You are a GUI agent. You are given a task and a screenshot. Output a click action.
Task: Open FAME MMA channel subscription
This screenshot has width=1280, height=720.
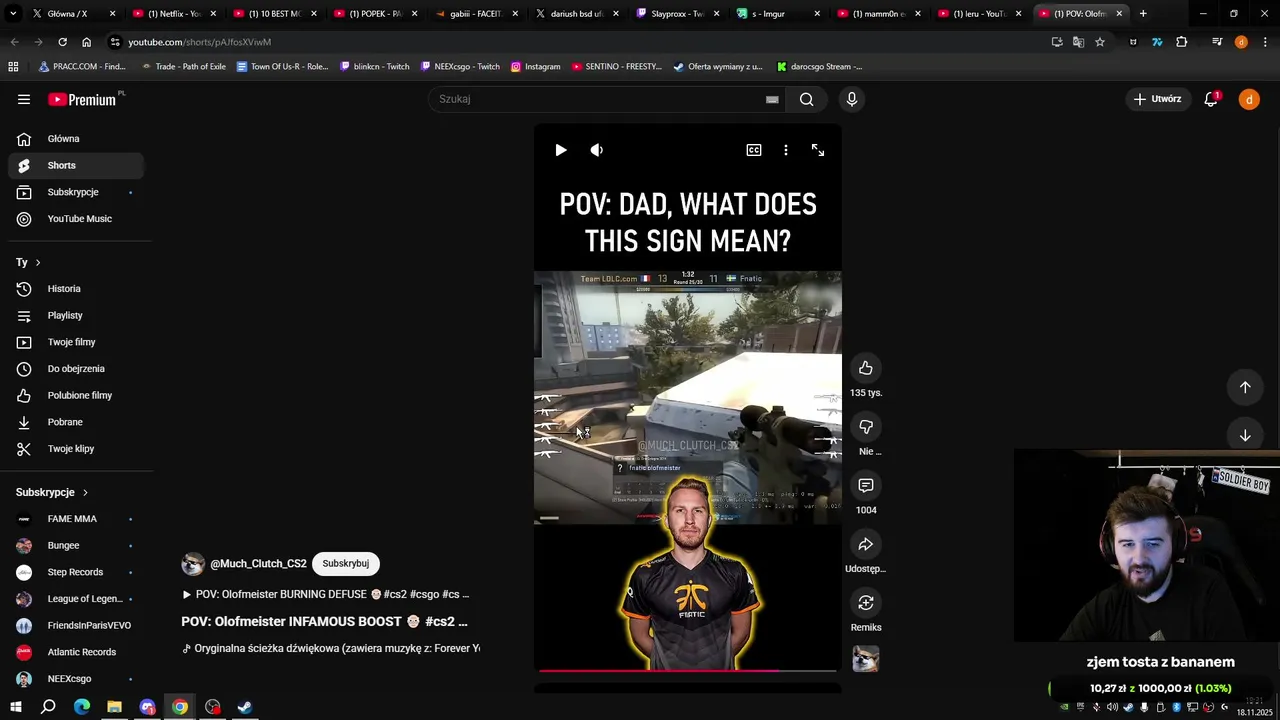(76, 519)
